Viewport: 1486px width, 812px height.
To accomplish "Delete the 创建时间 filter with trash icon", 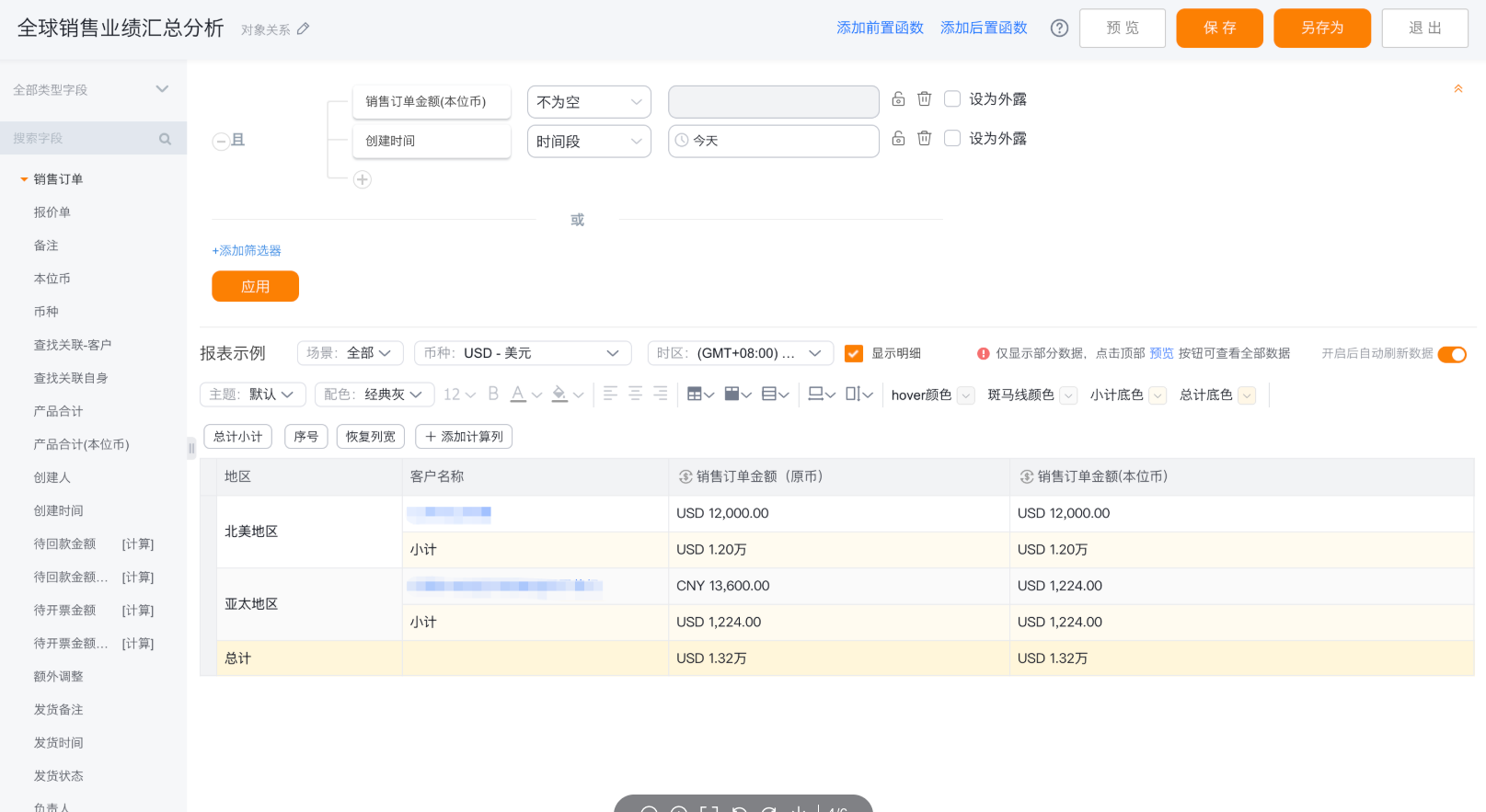I will pos(925,138).
